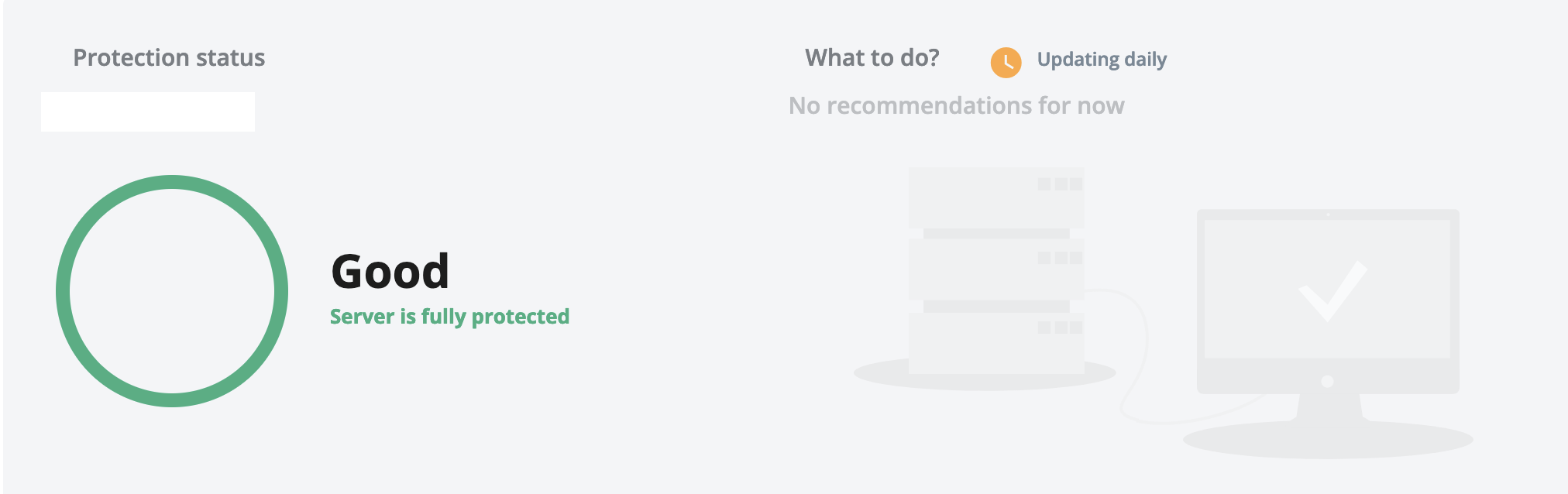Viewport: 1568px width, 494px height.
Task: Click the monitor's round power dot
Action: pos(1327,381)
